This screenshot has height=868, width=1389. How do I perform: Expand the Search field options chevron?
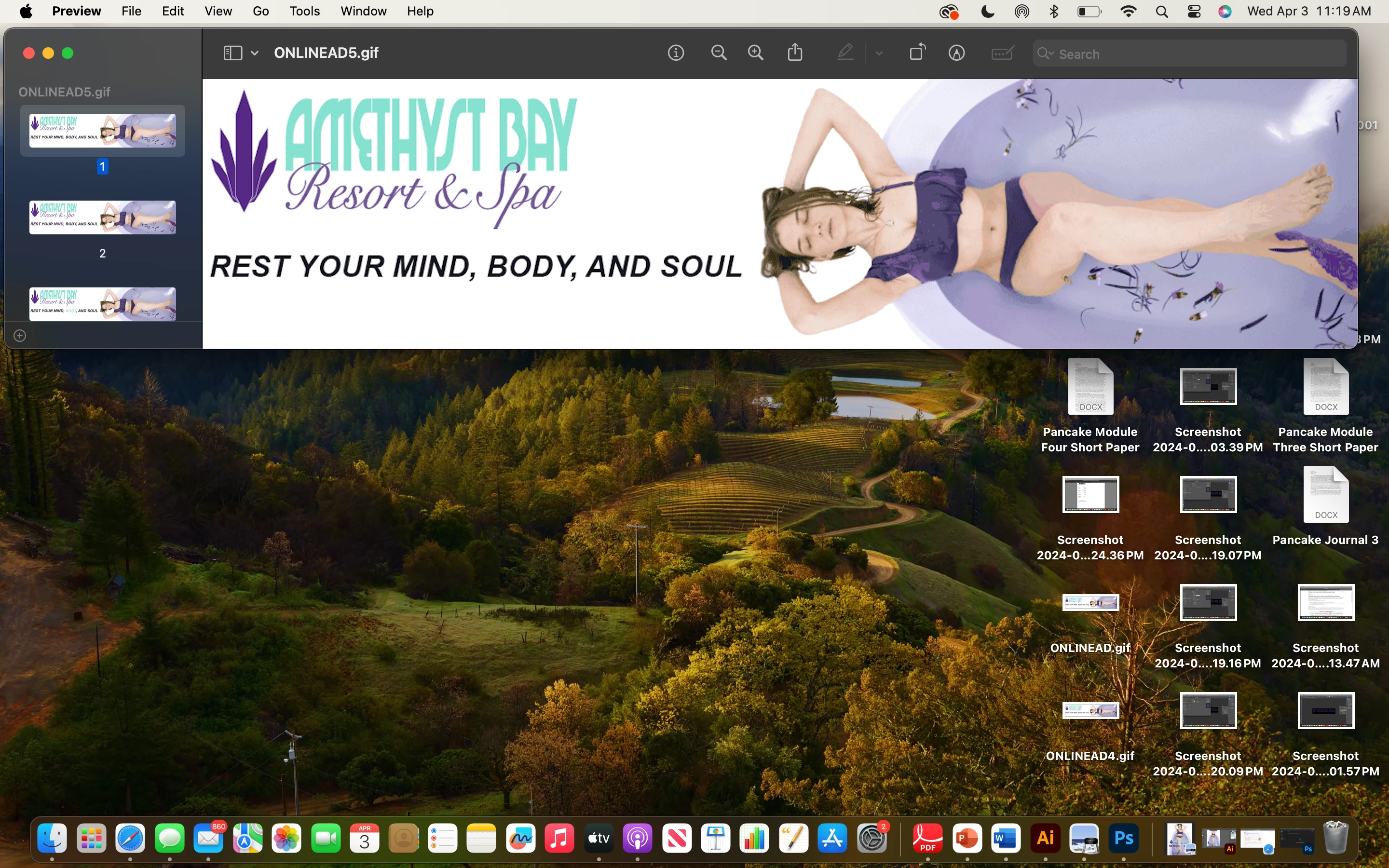pos(1051,54)
